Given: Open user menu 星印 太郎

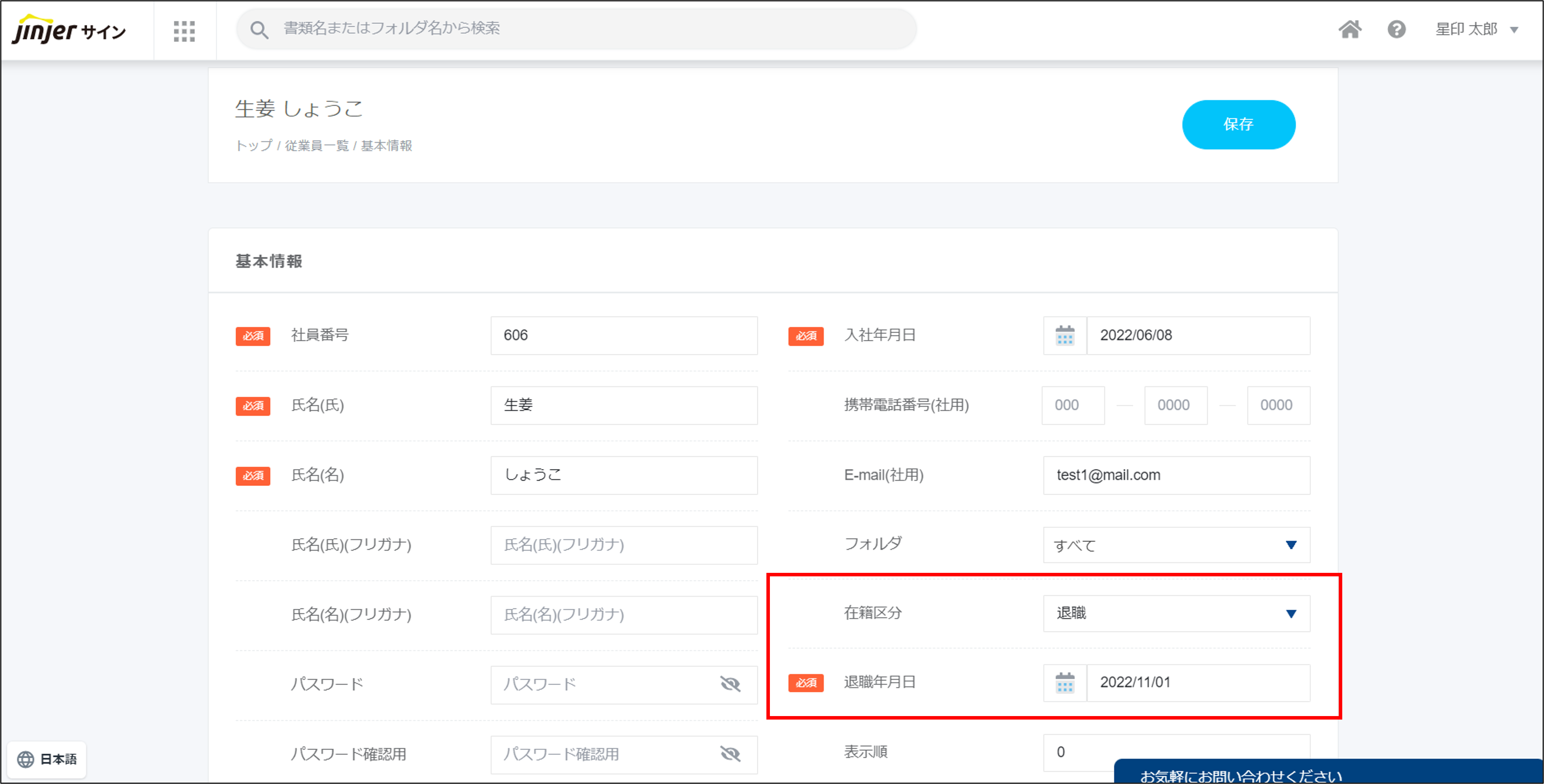Looking at the screenshot, I should [1476, 29].
